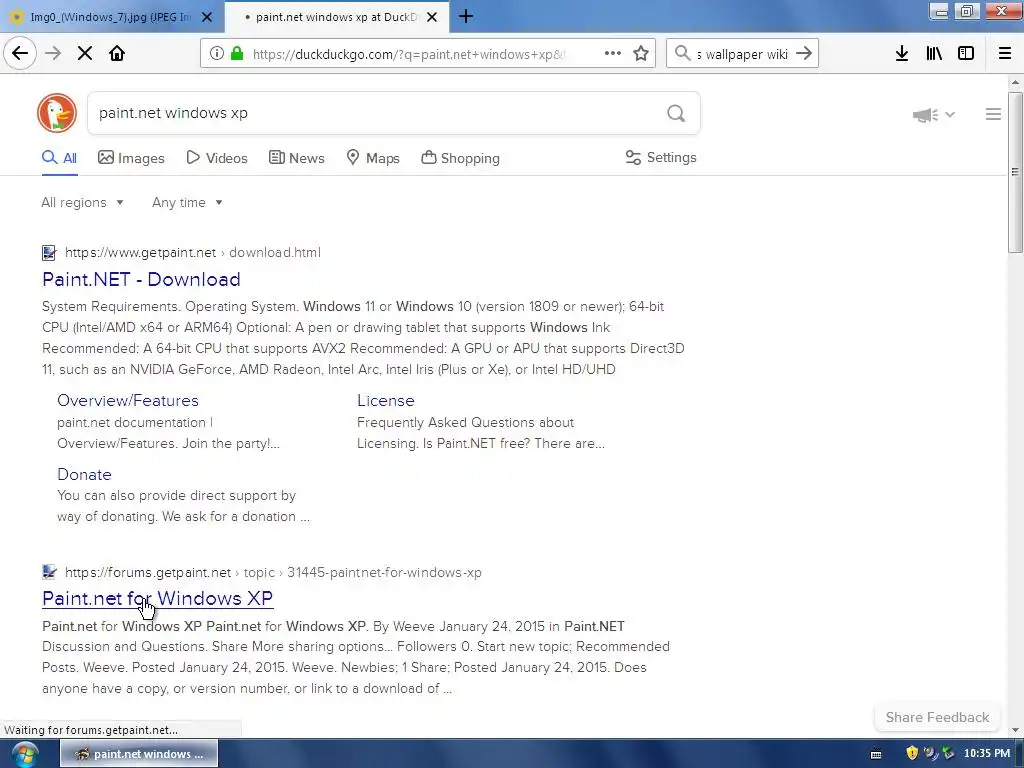Viewport: 1024px width, 768px height.
Task: Click the scrollbar up arrow
Action: click(x=1015, y=82)
